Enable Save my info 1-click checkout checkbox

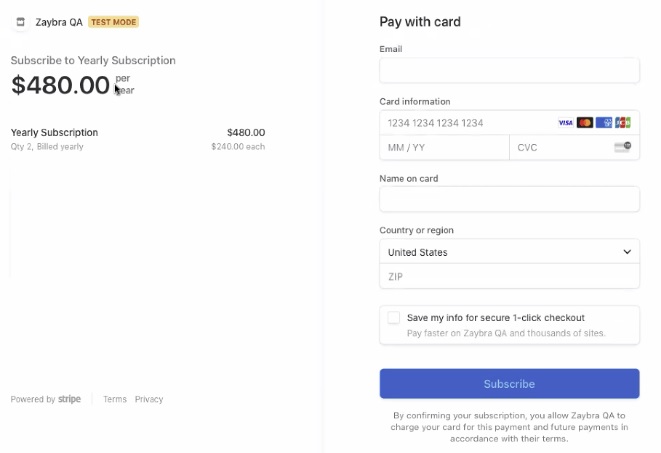394,318
